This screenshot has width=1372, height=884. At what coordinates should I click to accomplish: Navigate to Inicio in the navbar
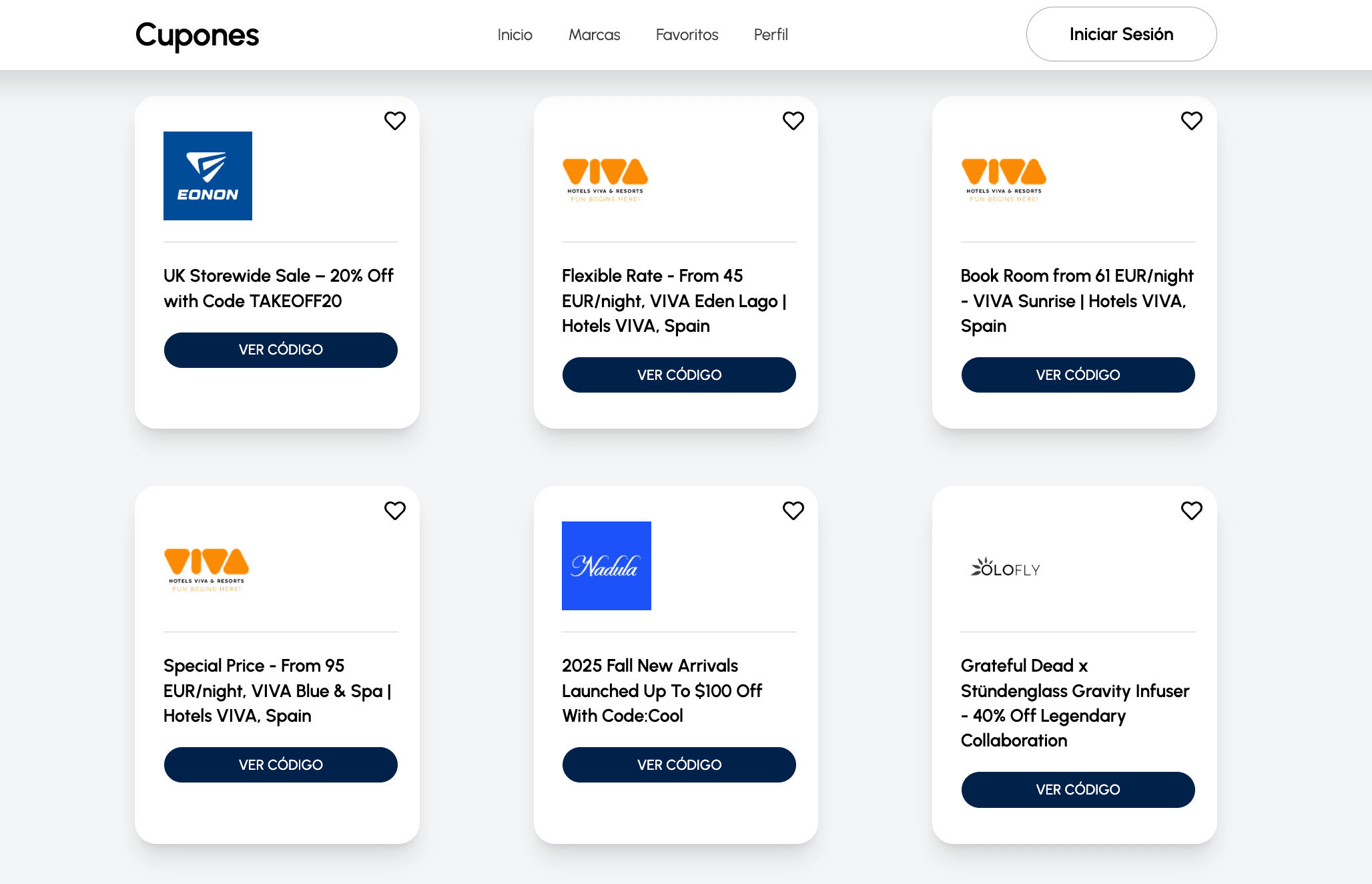point(514,35)
